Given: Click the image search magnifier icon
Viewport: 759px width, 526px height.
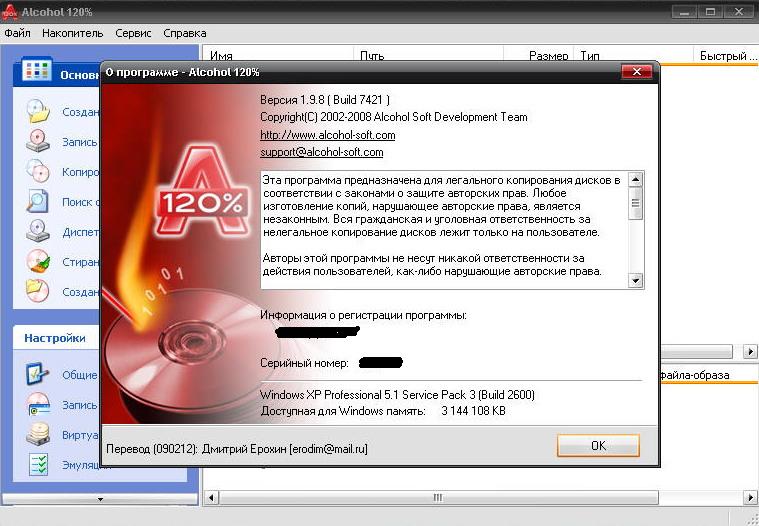Looking at the screenshot, I should point(38,201).
